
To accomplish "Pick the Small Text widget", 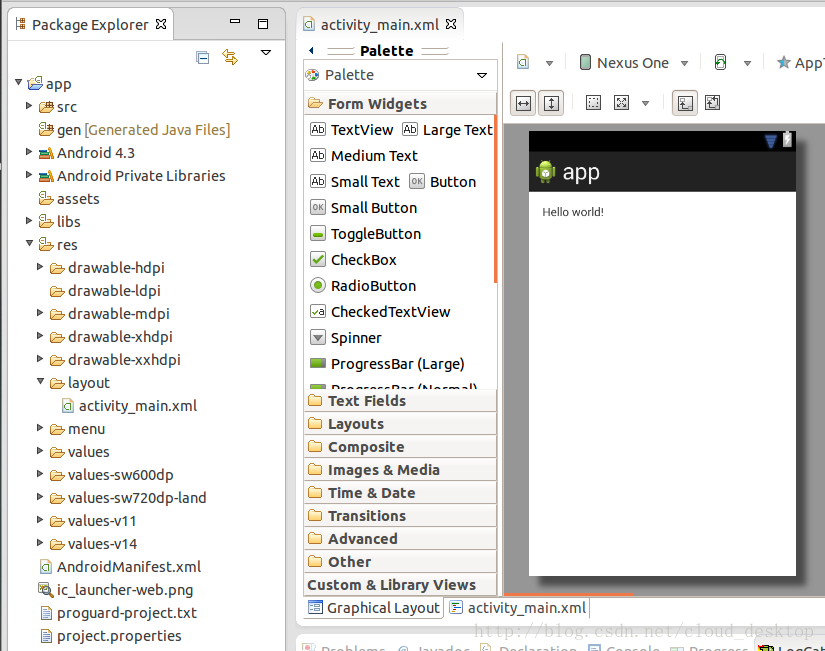I will 355,182.
